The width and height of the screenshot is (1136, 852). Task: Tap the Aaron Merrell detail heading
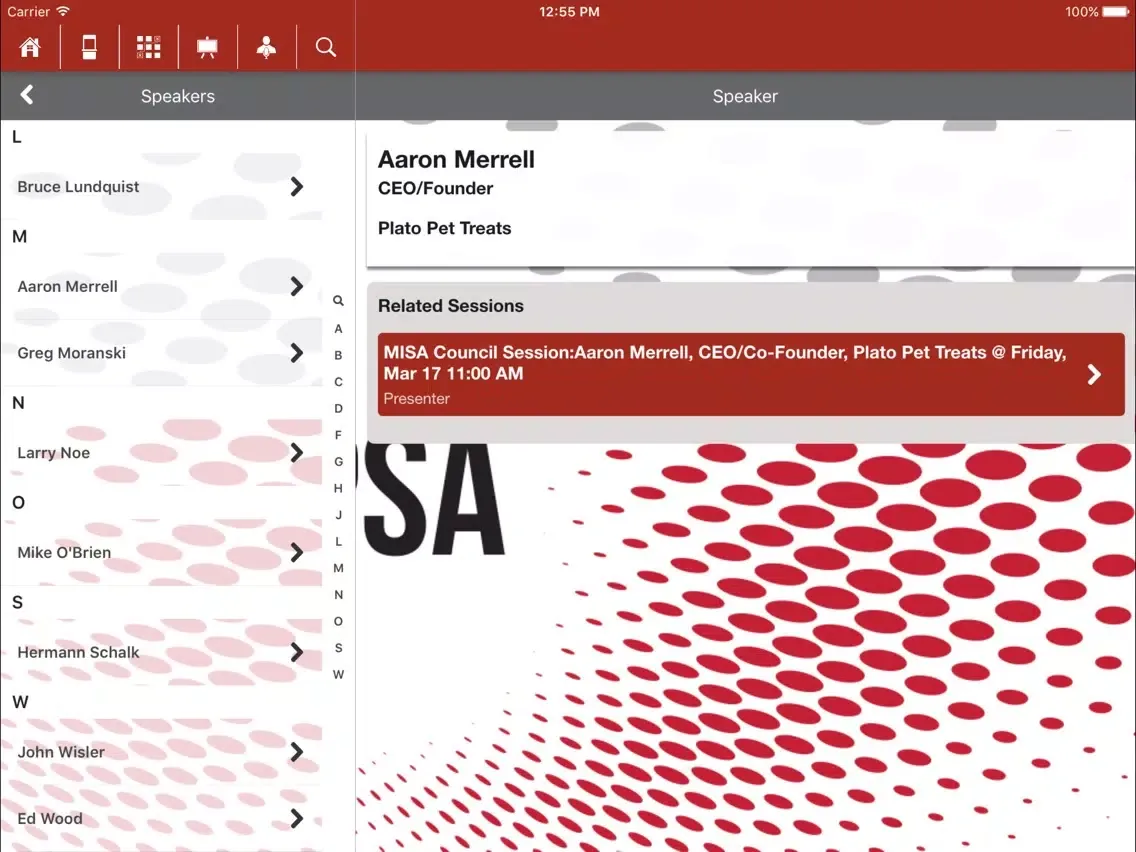pos(456,159)
